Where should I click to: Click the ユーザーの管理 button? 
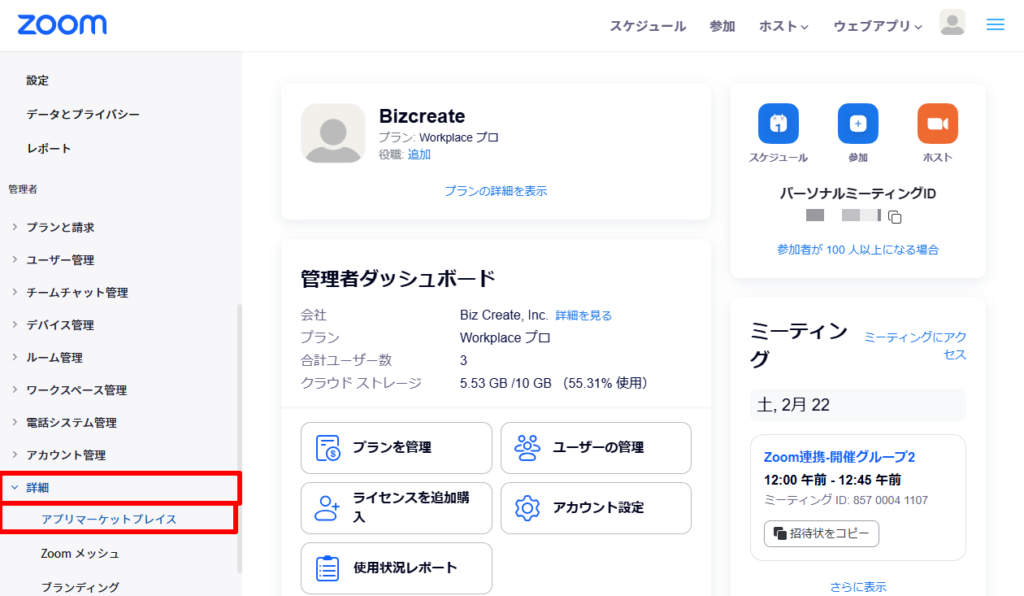tap(596, 448)
